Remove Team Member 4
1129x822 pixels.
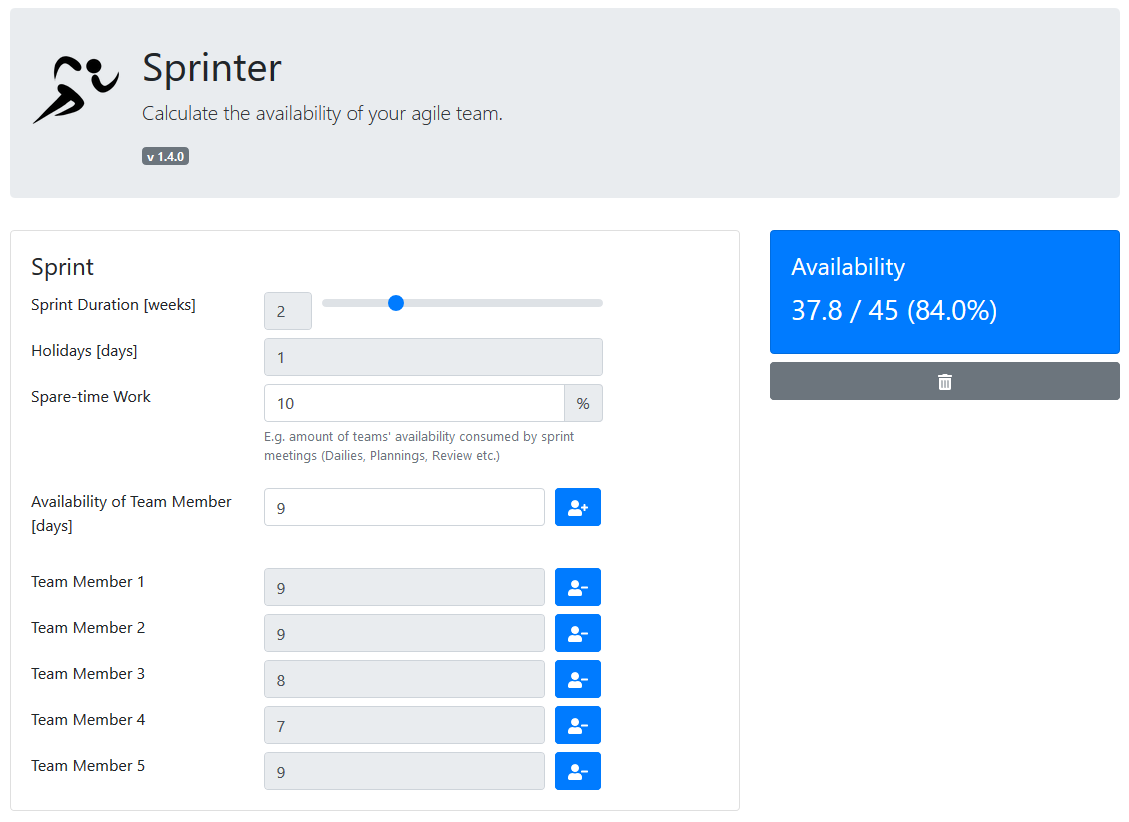point(577,726)
